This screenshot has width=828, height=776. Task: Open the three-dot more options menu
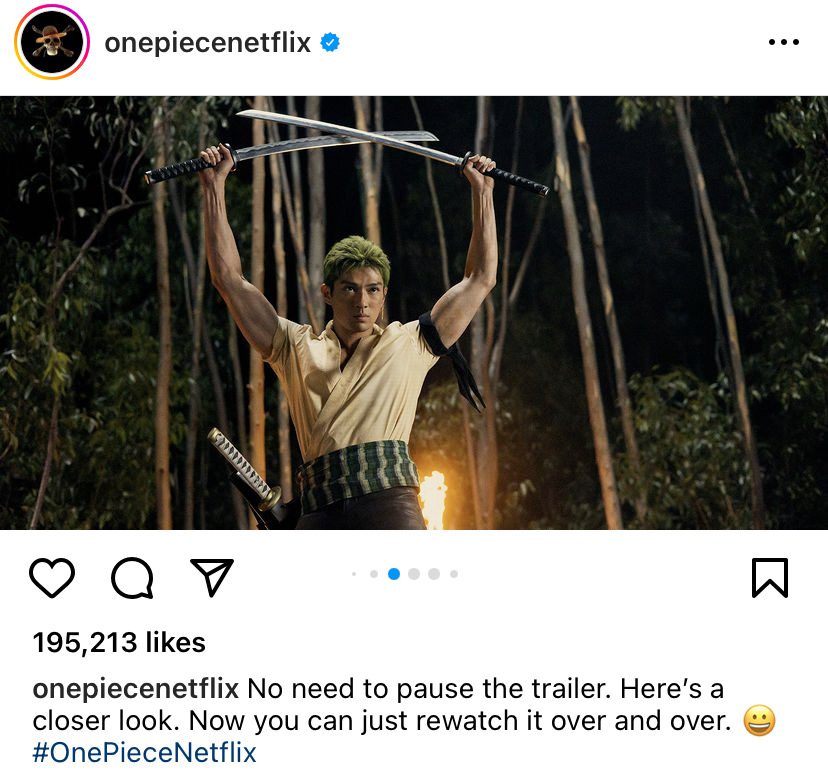tap(783, 43)
